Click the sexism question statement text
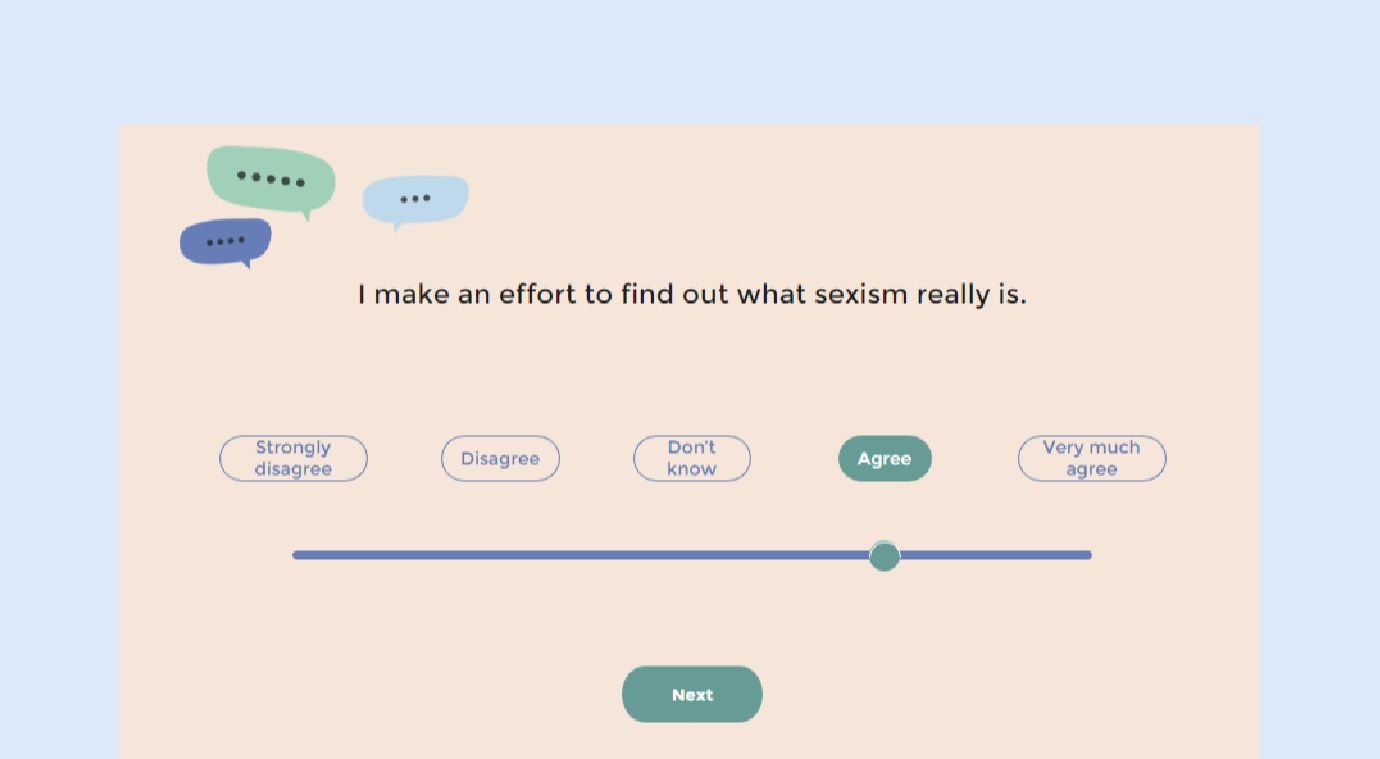The width and height of the screenshot is (1380, 759). coord(692,295)
